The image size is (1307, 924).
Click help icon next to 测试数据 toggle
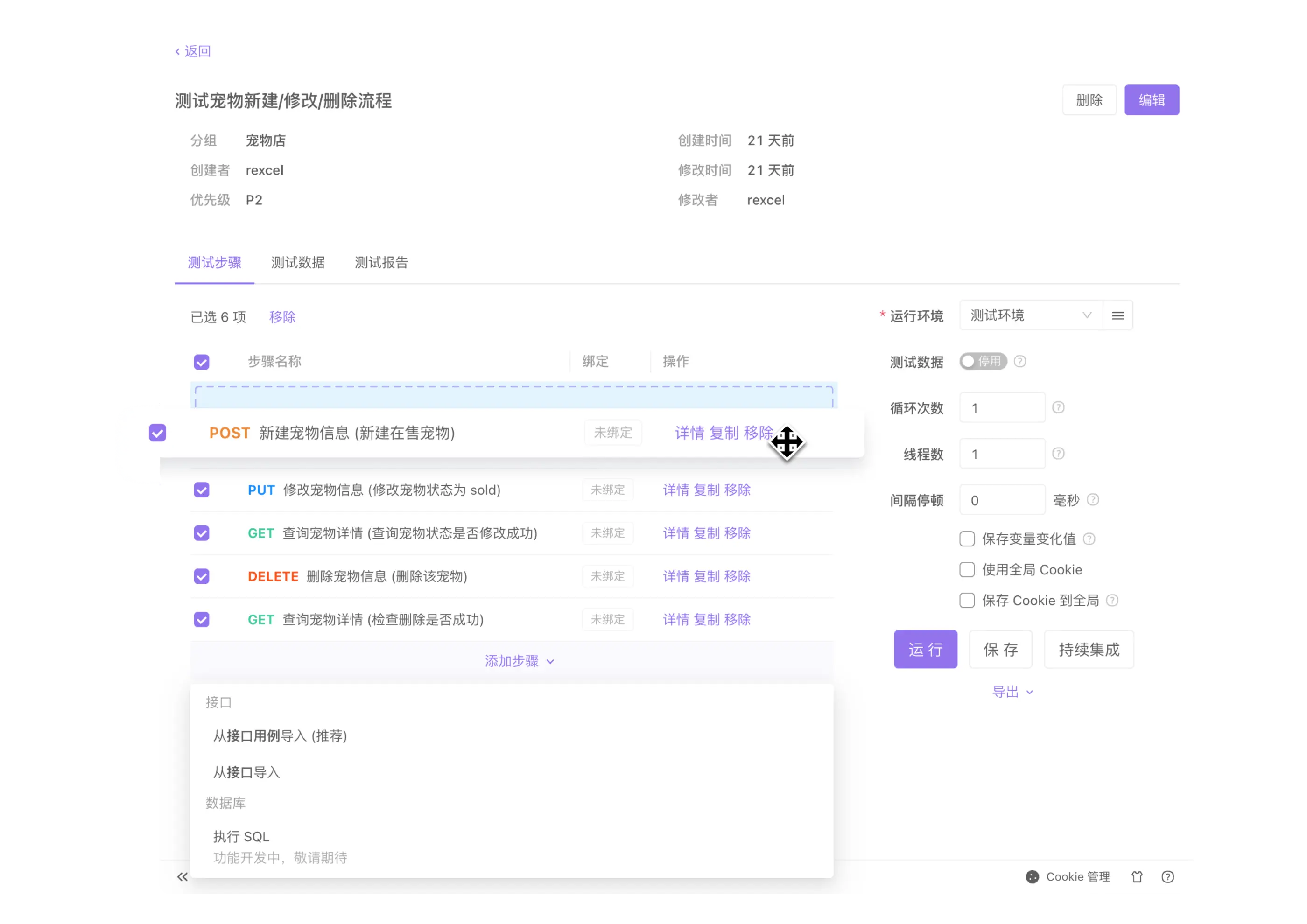[x=1019, y=361]
